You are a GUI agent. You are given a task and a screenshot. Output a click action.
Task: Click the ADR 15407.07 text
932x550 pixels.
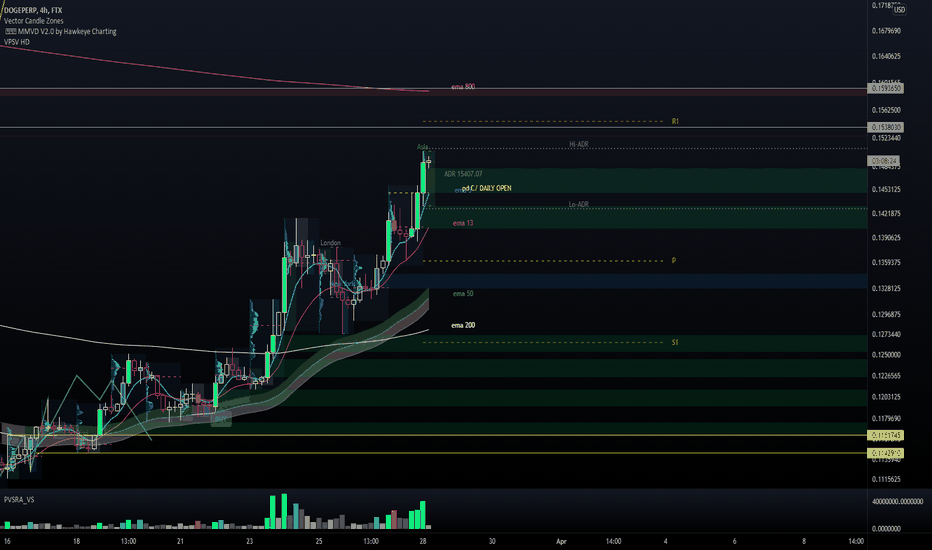[463, 174]
